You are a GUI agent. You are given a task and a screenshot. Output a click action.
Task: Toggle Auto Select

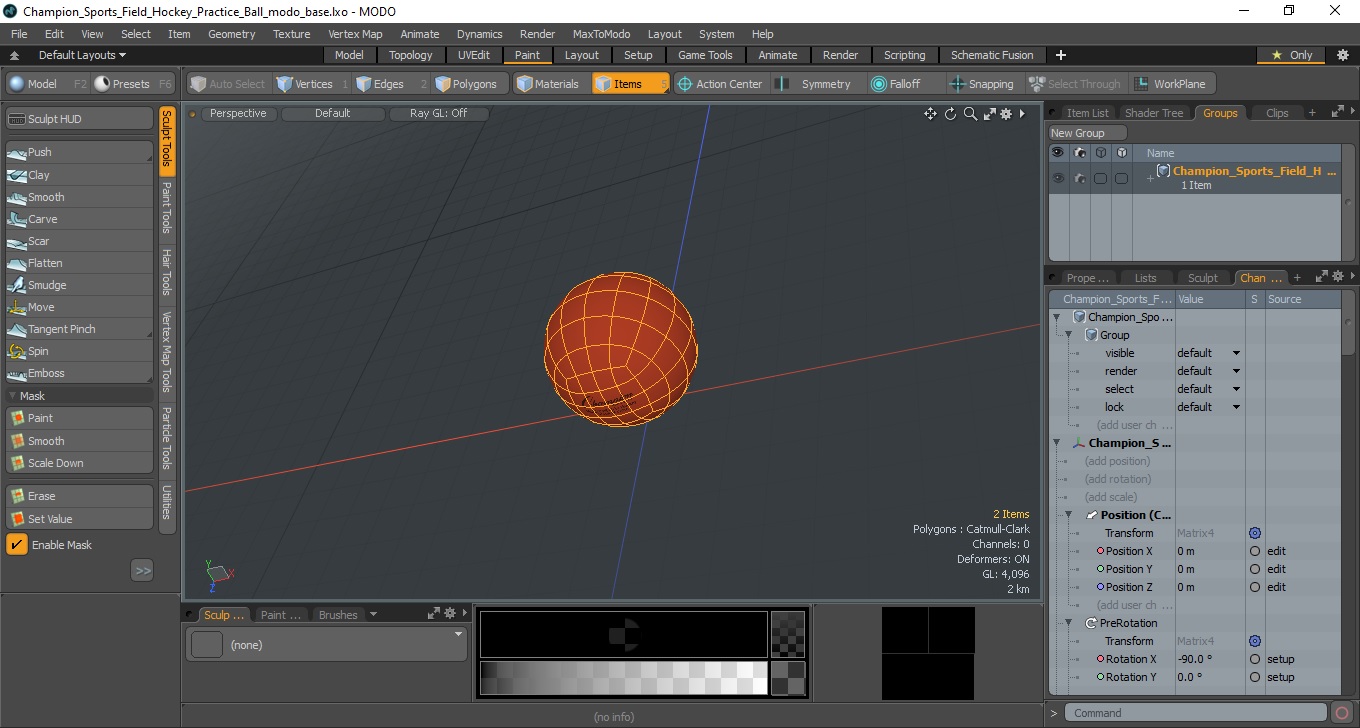(229, 84)
